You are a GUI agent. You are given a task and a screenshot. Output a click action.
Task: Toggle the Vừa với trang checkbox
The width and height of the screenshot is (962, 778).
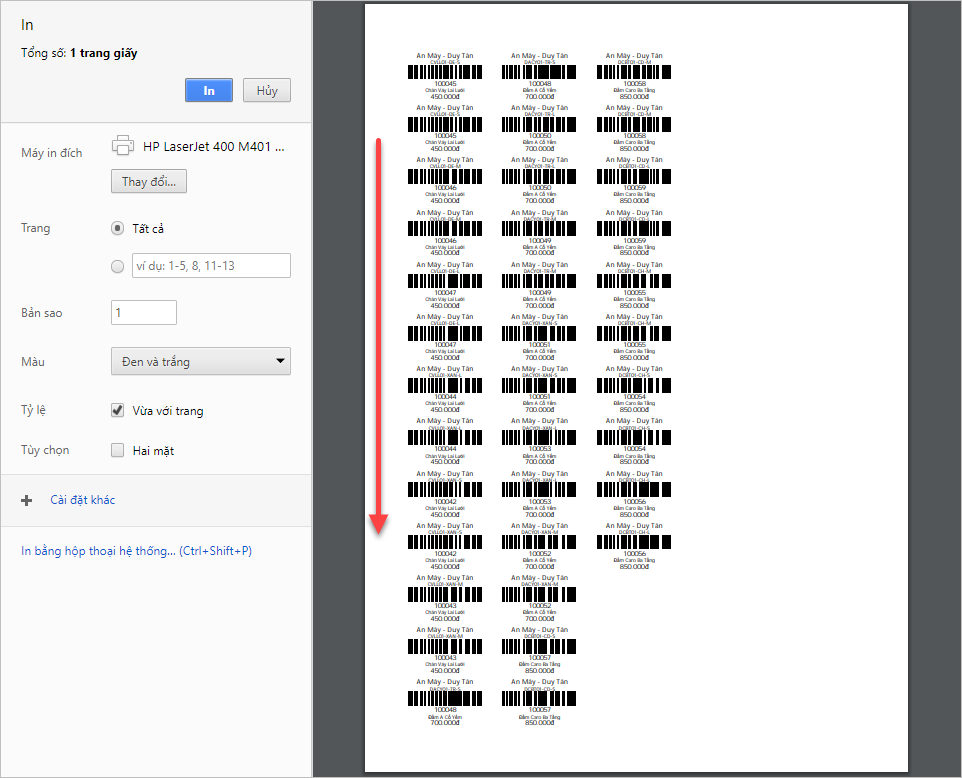(117, 410)
